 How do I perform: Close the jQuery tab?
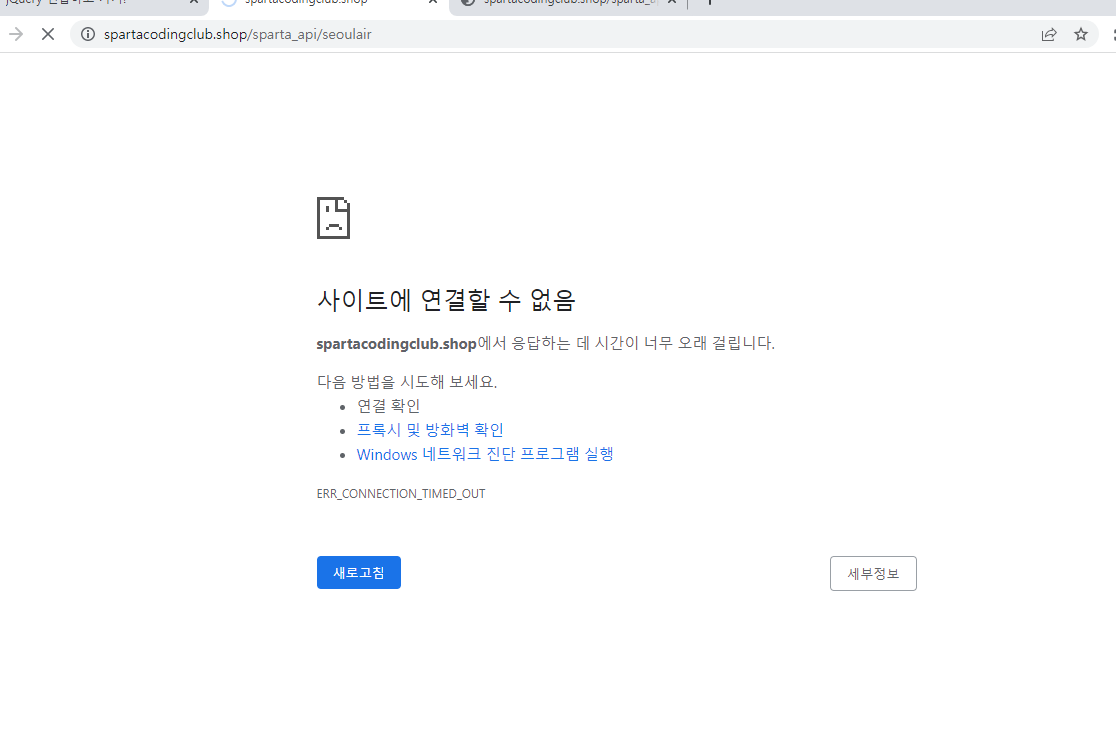coord(194,2)
